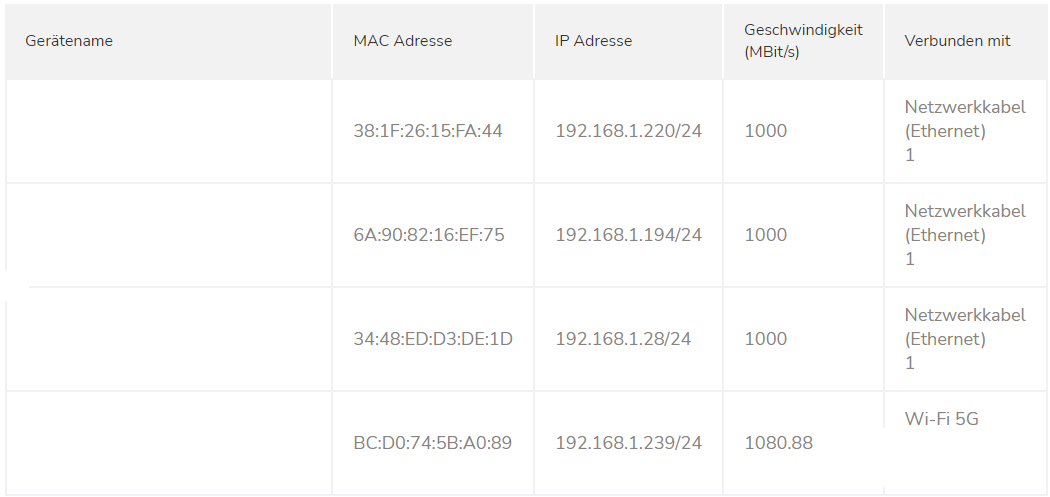Select MAC address 38:1F:26:15:FA:44
This screenshot has height=497, width=1050.
click(428, 131)
